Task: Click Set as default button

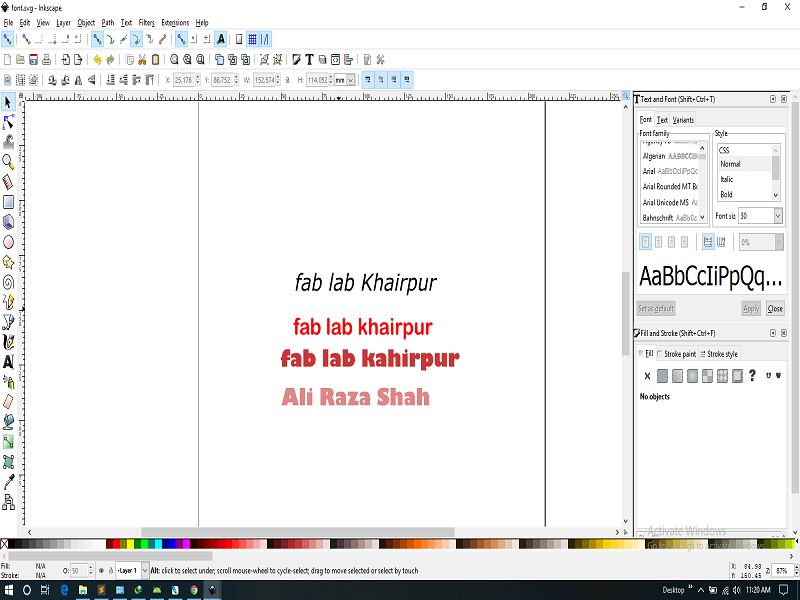Action: point(656,308)
